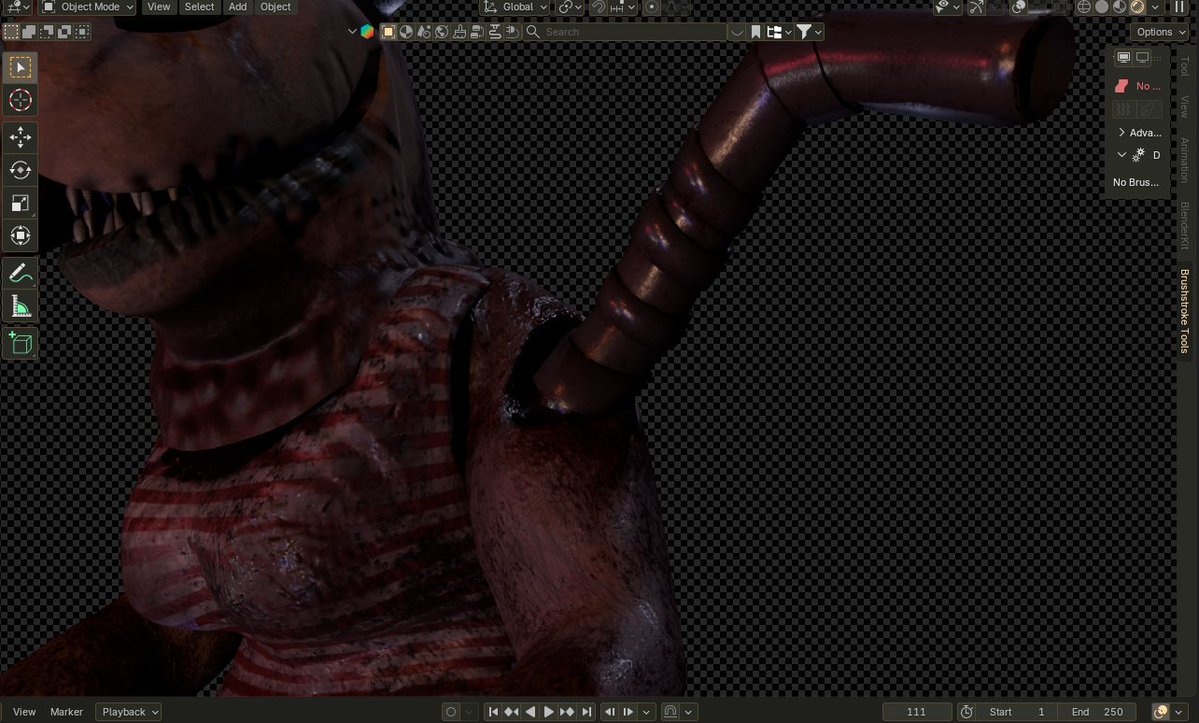Select the orange object filter icon

click(388, 31)
